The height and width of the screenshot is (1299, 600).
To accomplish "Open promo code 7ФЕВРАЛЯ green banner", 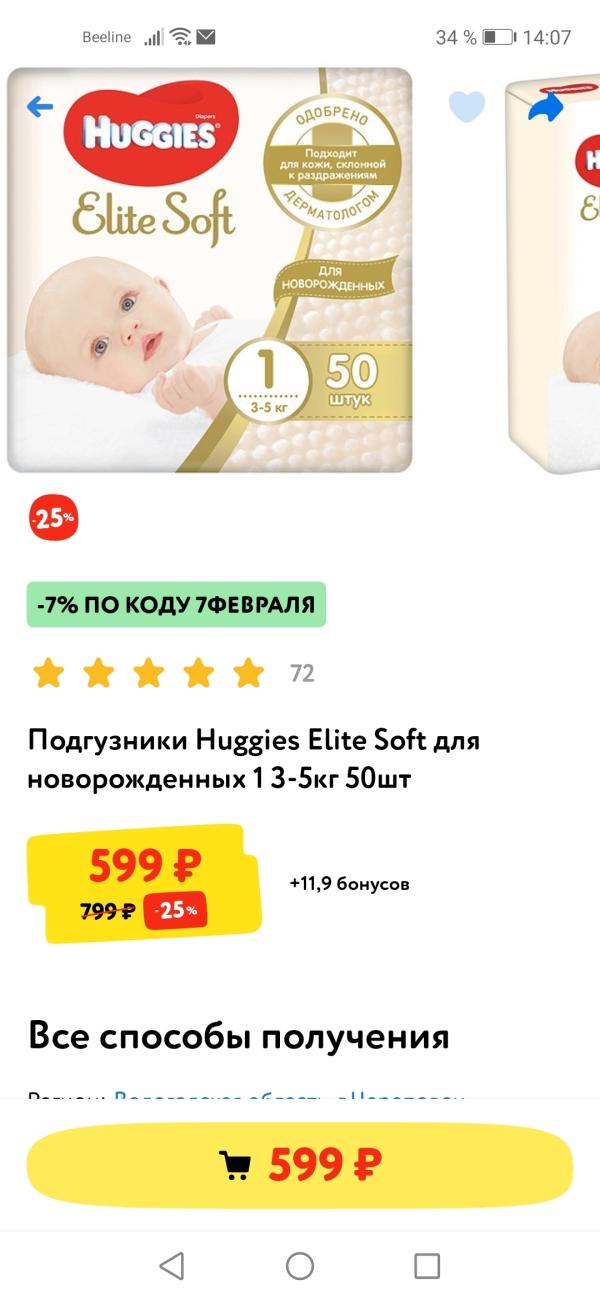I will tap(176, 604).
